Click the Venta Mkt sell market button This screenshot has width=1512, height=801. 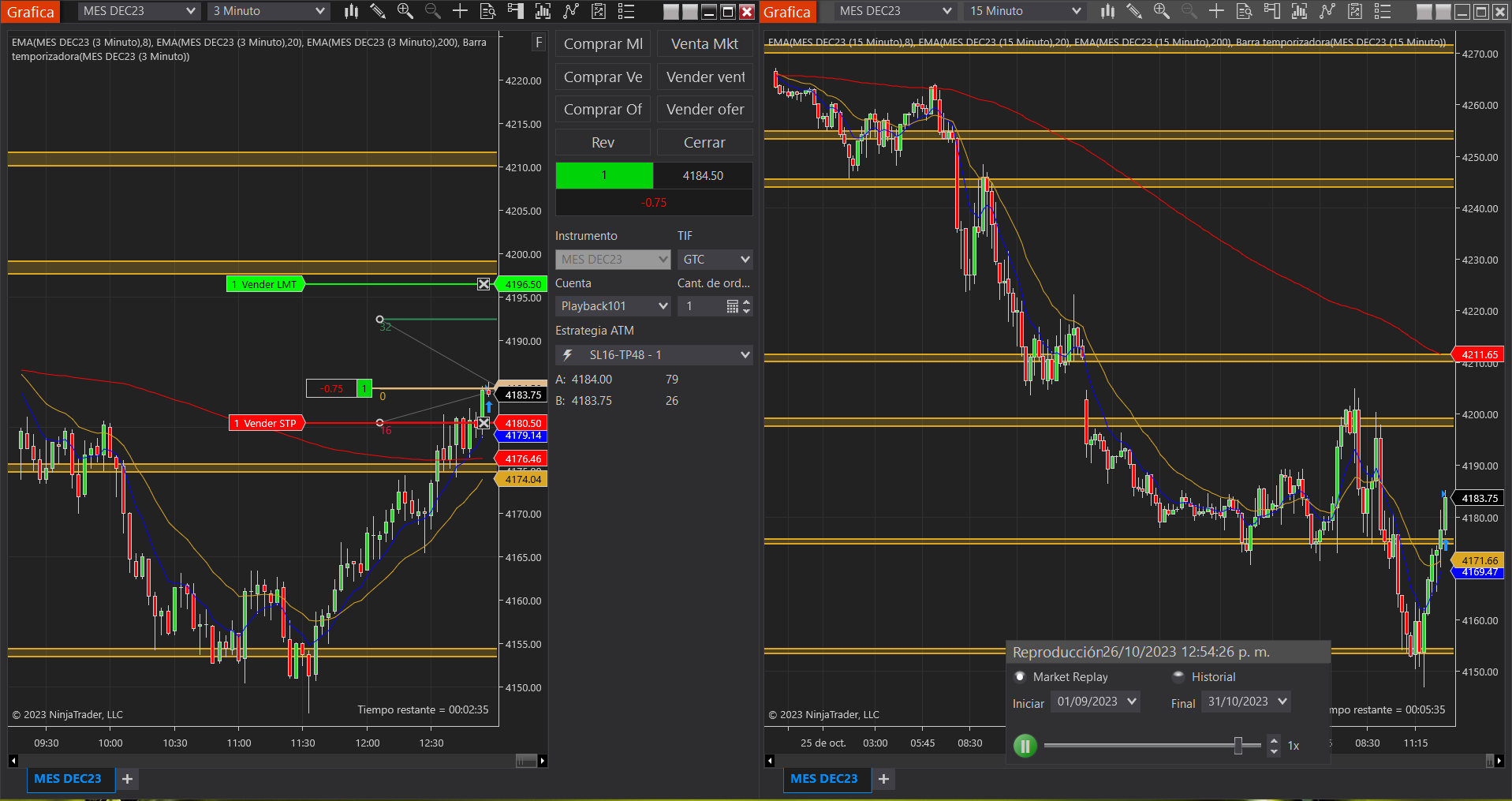pos(705,44)
